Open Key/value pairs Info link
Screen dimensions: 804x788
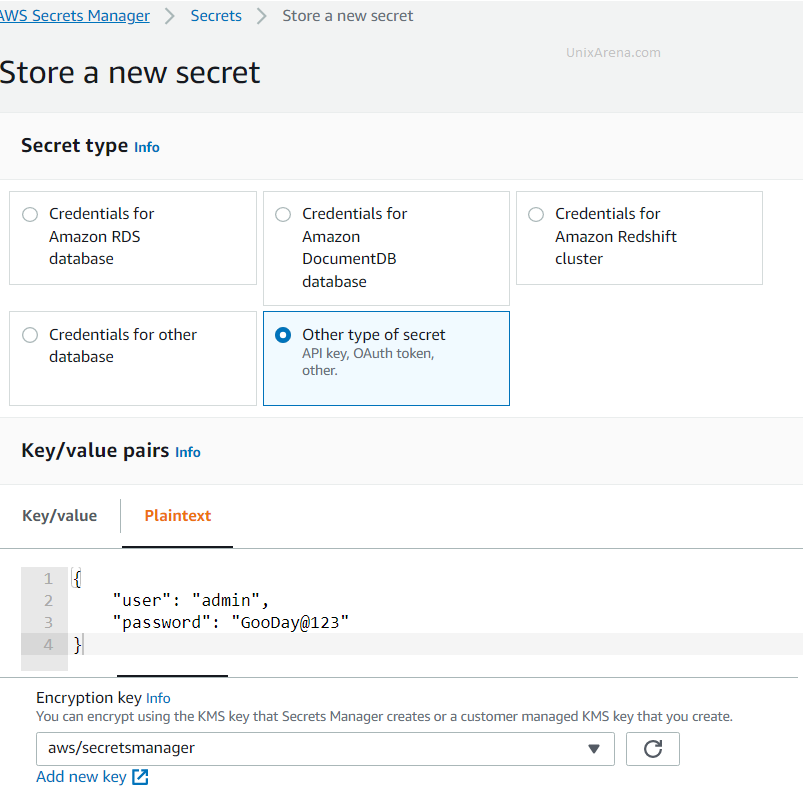188,452
